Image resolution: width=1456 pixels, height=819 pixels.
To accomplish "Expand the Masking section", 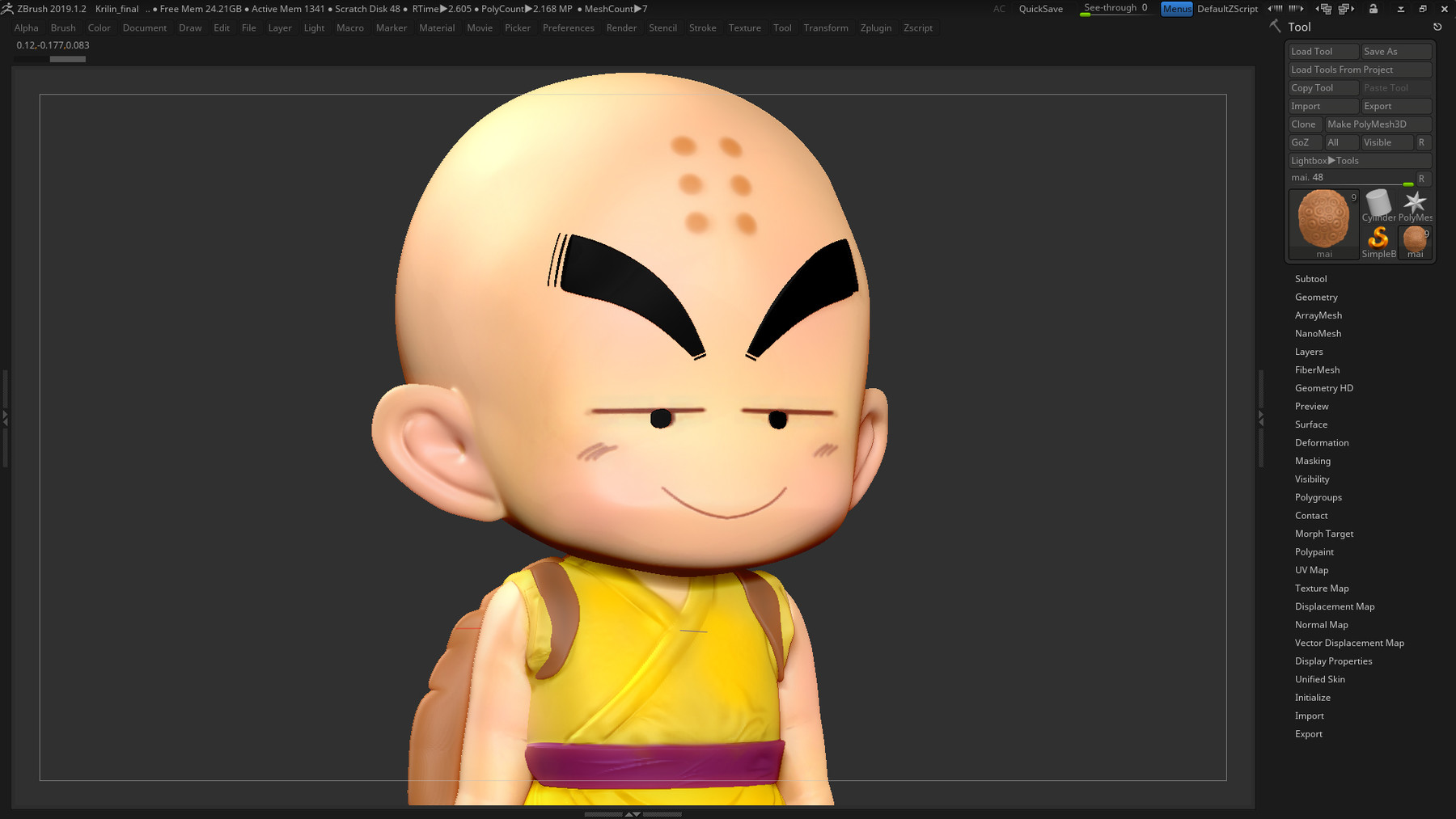I will (x=1313, y=461).
